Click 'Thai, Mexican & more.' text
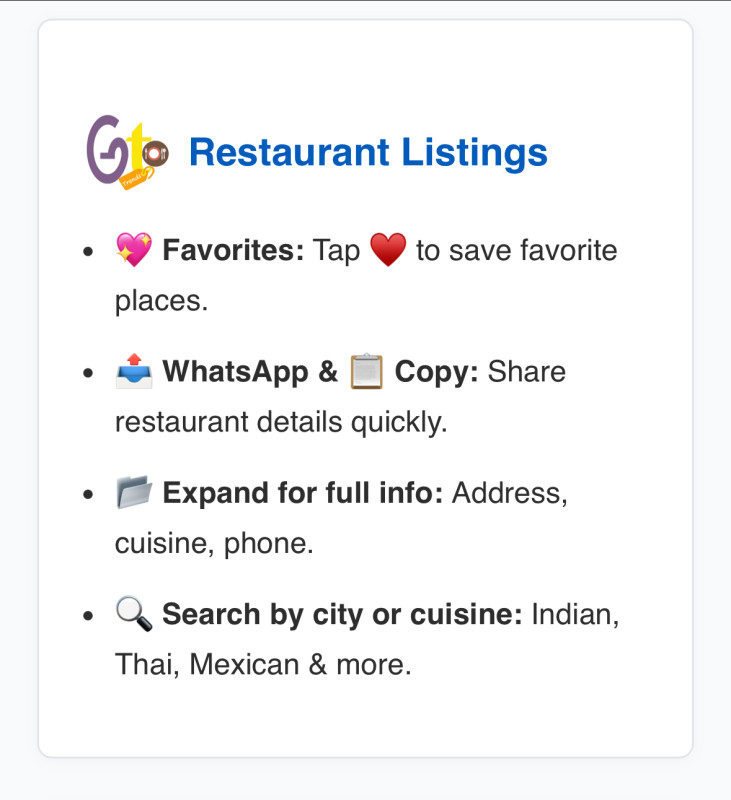 tap(263, 665)
